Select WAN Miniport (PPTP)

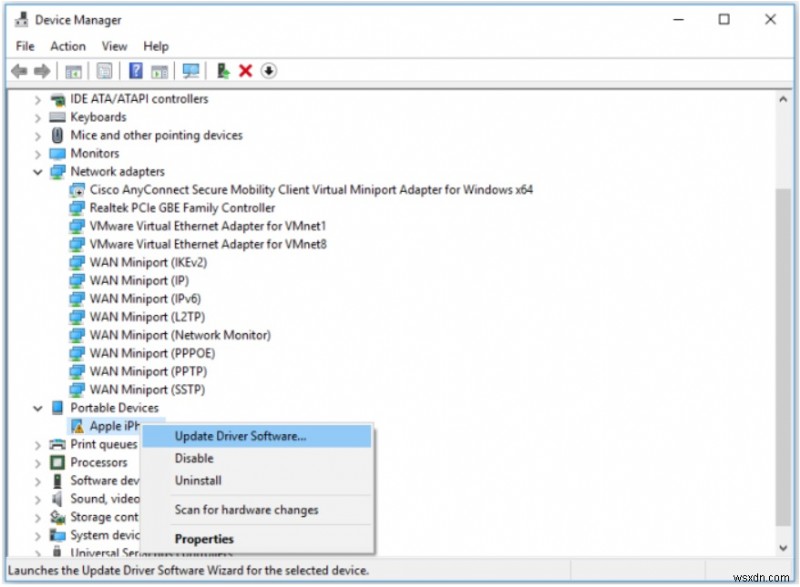(148, 371)
